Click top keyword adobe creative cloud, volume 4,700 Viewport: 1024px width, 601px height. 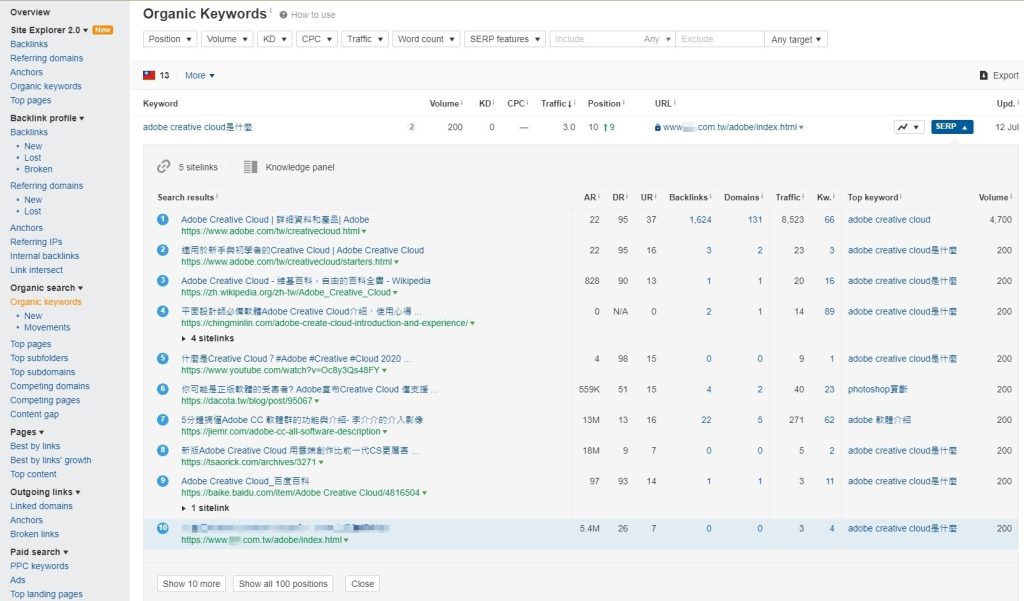889,219
